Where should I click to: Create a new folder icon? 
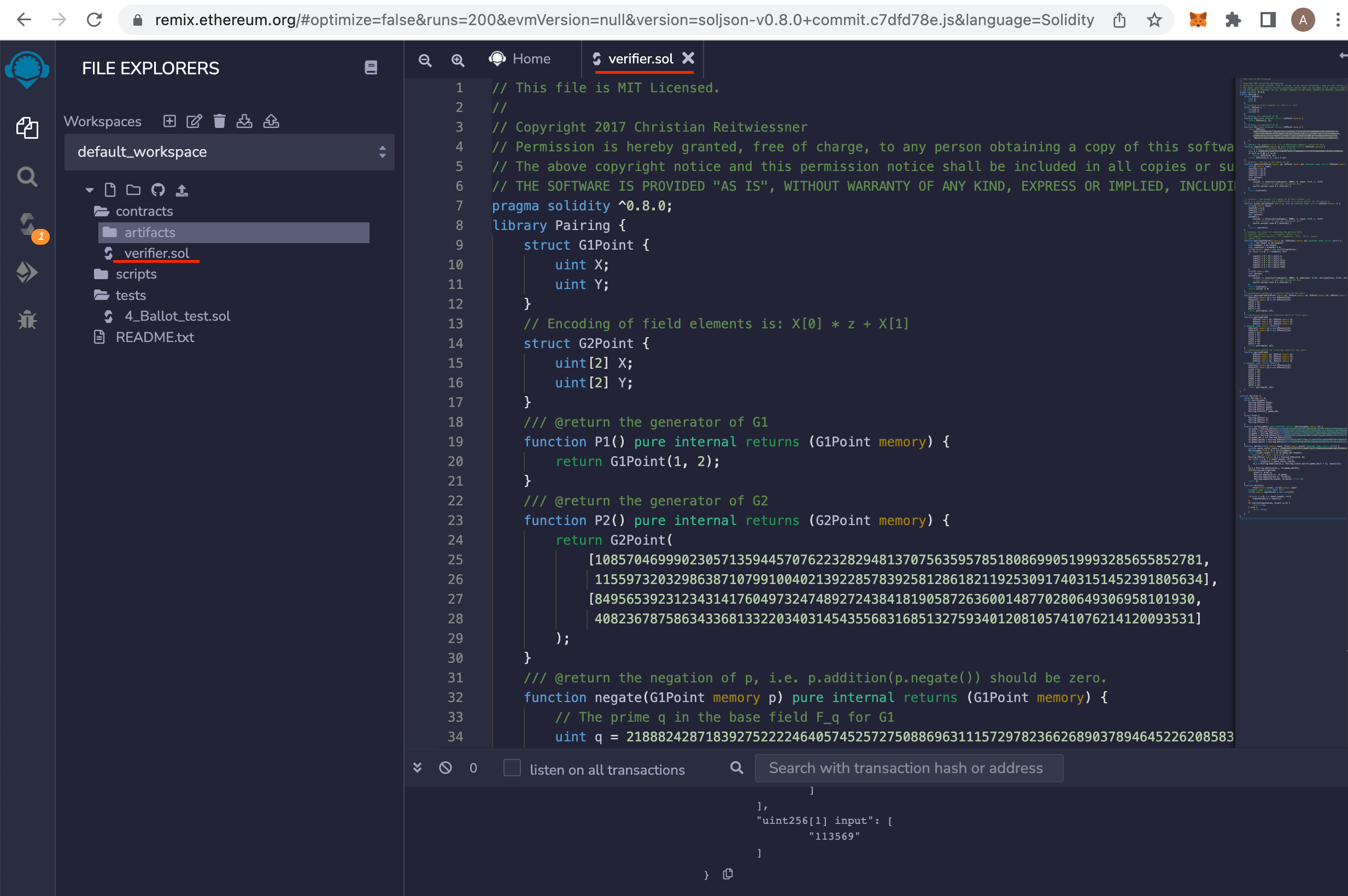133,190
